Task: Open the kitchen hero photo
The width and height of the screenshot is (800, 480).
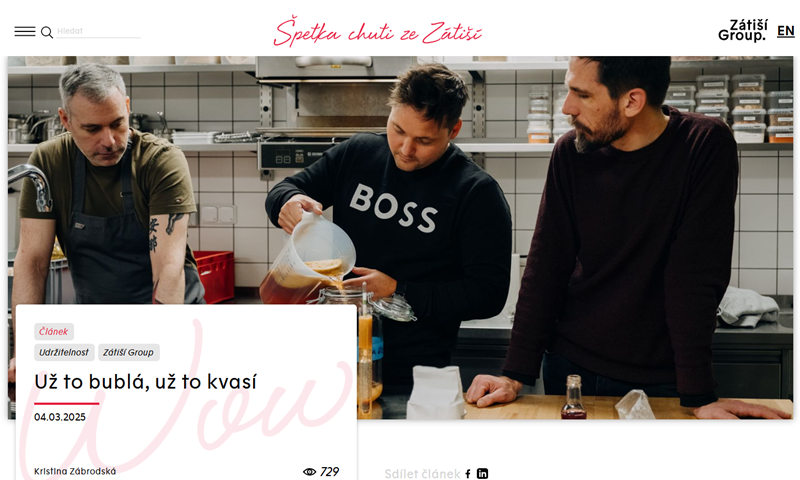Action: click(x=401, y=238)
